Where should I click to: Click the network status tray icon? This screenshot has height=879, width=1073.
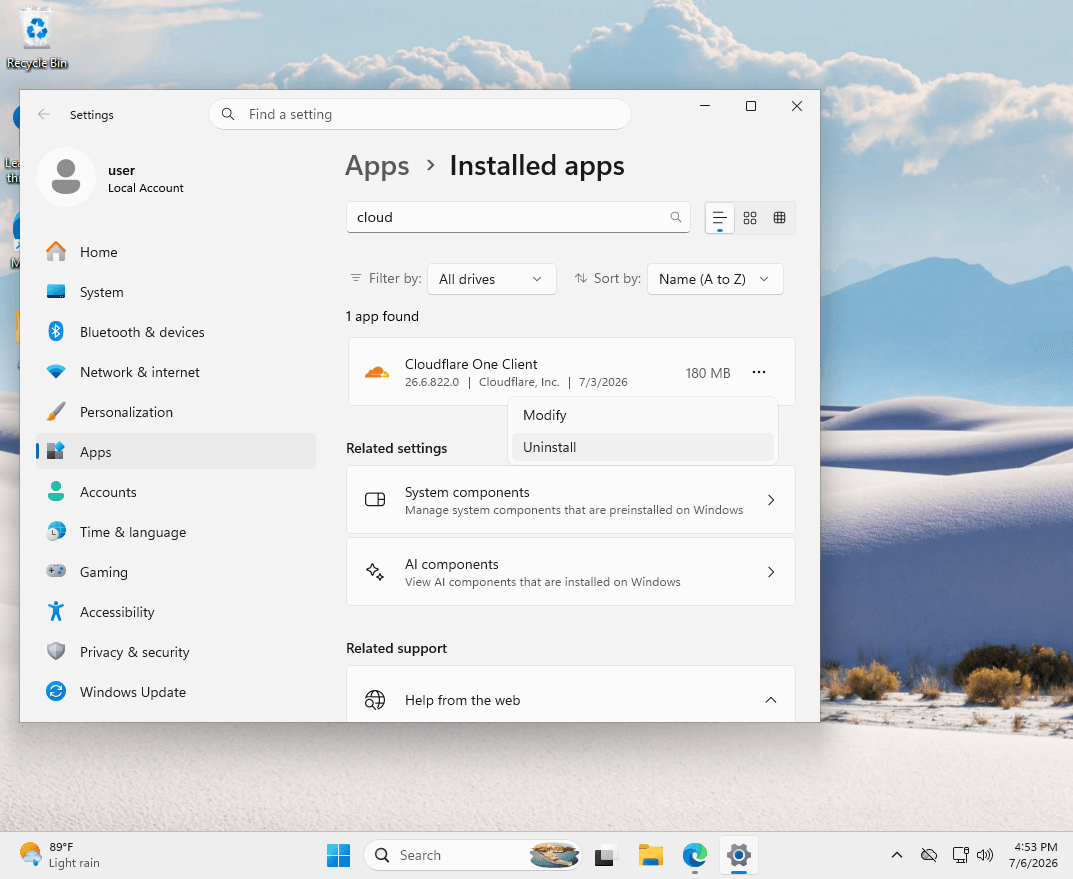pos(960,855)
